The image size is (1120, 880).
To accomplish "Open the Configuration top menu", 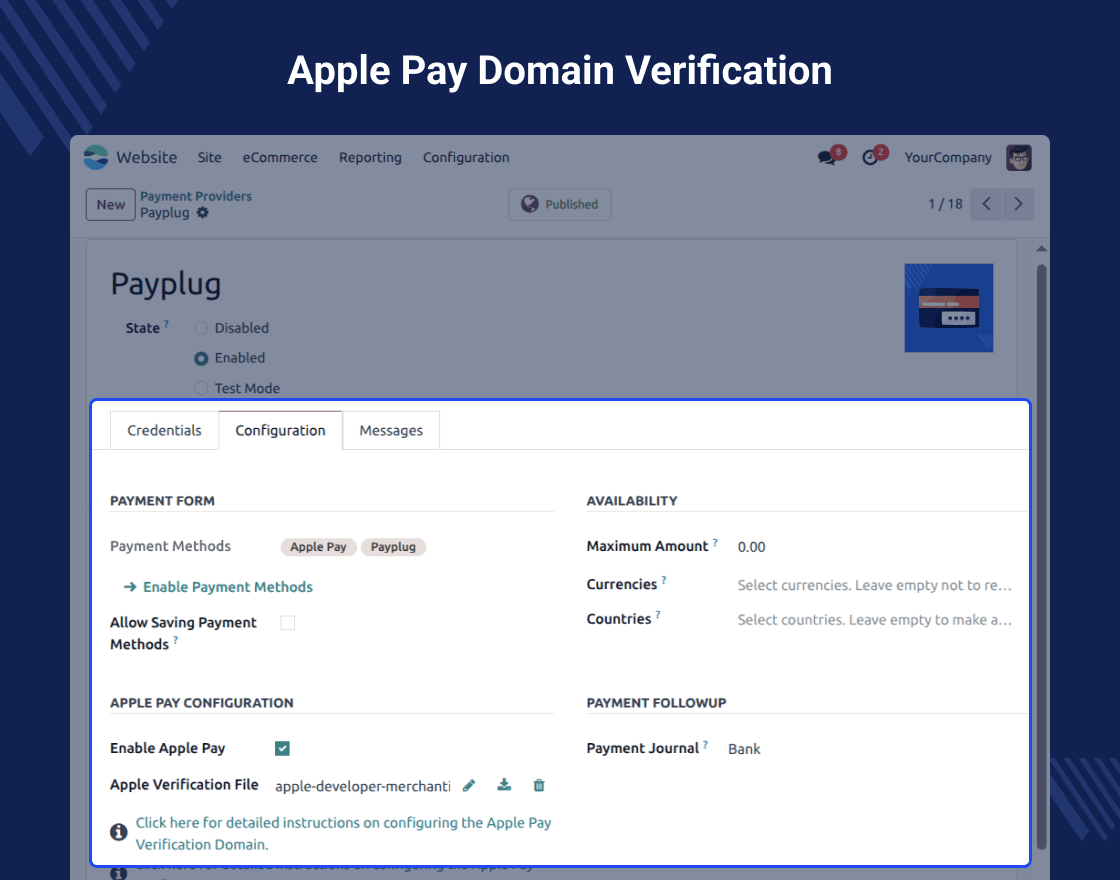I will pos(466,157).
